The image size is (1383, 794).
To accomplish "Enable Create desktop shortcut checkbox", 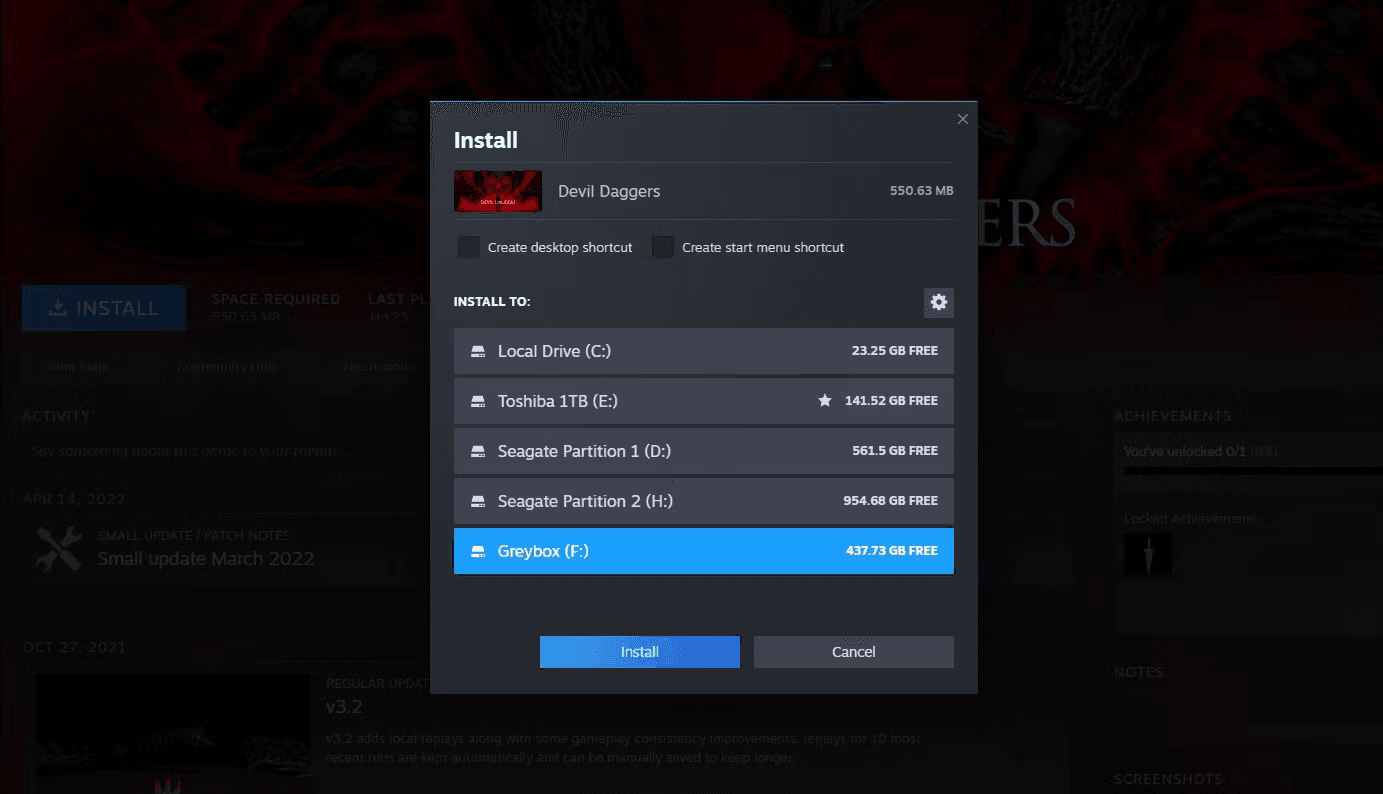I will (x=469, y=247).
